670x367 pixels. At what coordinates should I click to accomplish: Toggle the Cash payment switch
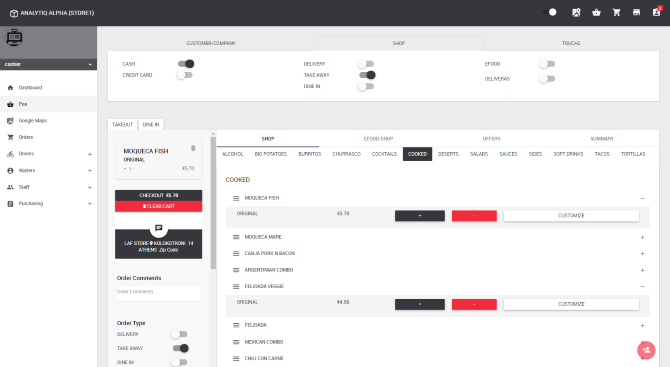pyautogui.click(x=186, y=64)
